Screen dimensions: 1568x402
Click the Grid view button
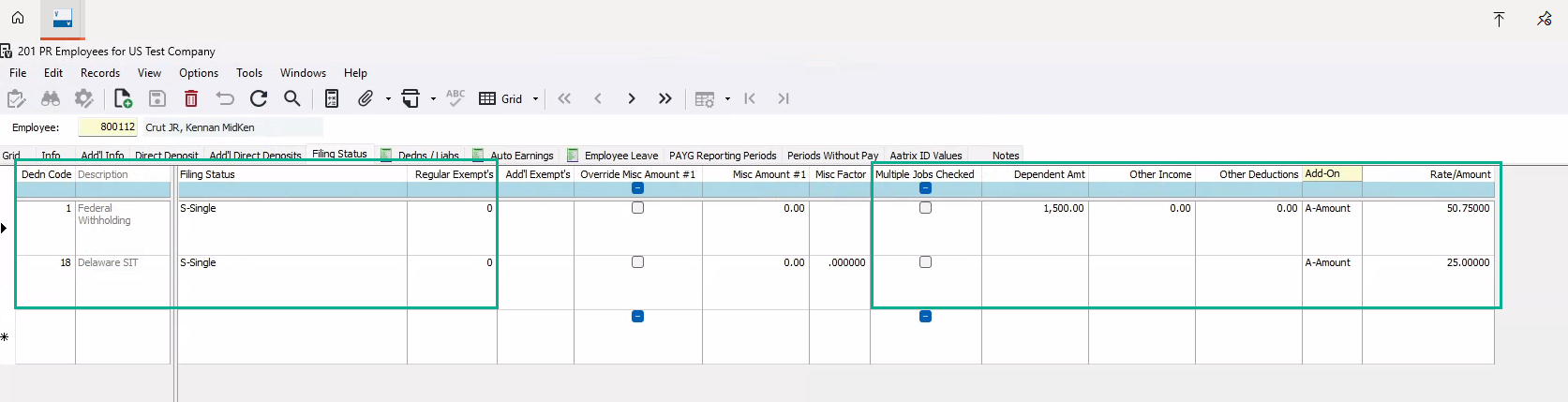[x=501, y=98]
